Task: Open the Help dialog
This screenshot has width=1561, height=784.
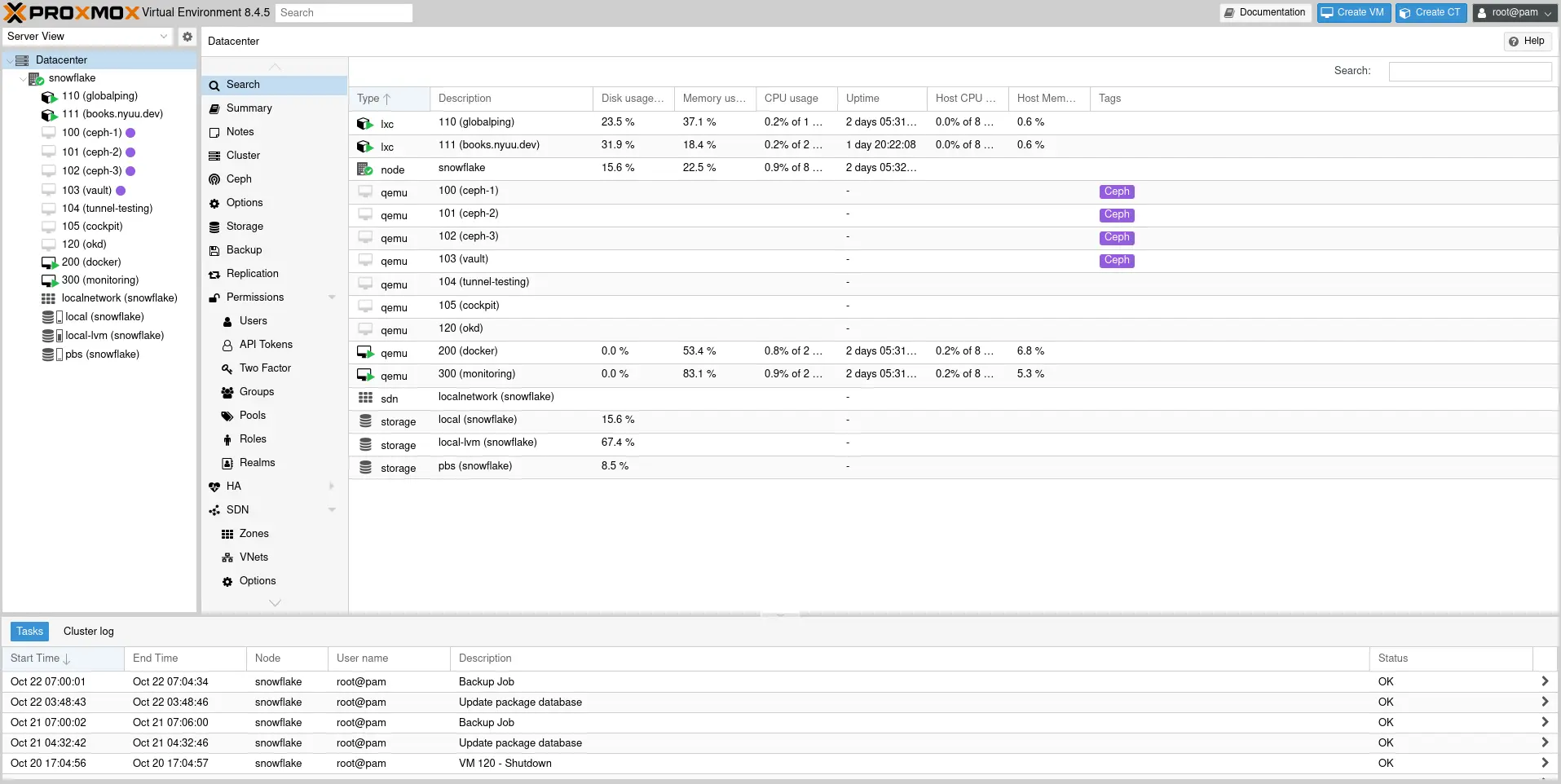Action: click(1527, 41)
